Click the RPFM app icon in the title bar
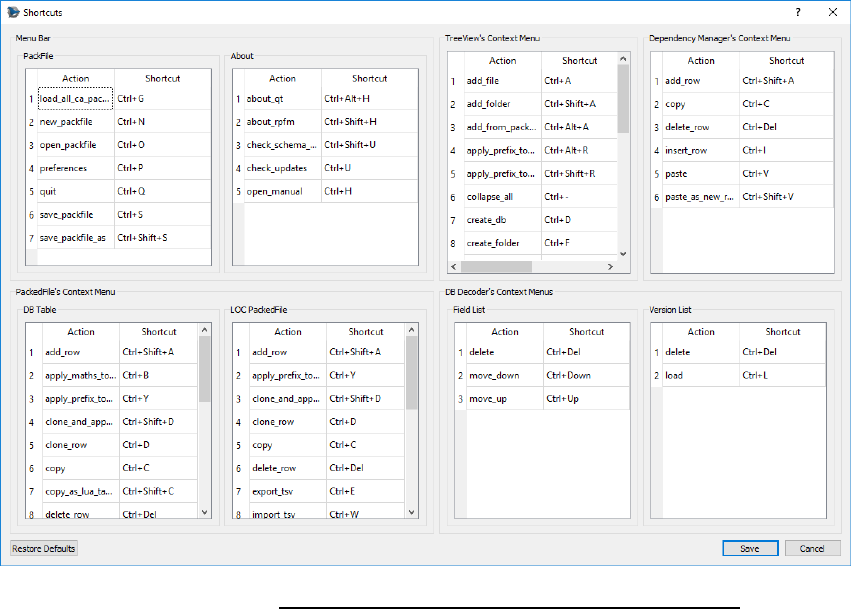 tap(12, 12)
